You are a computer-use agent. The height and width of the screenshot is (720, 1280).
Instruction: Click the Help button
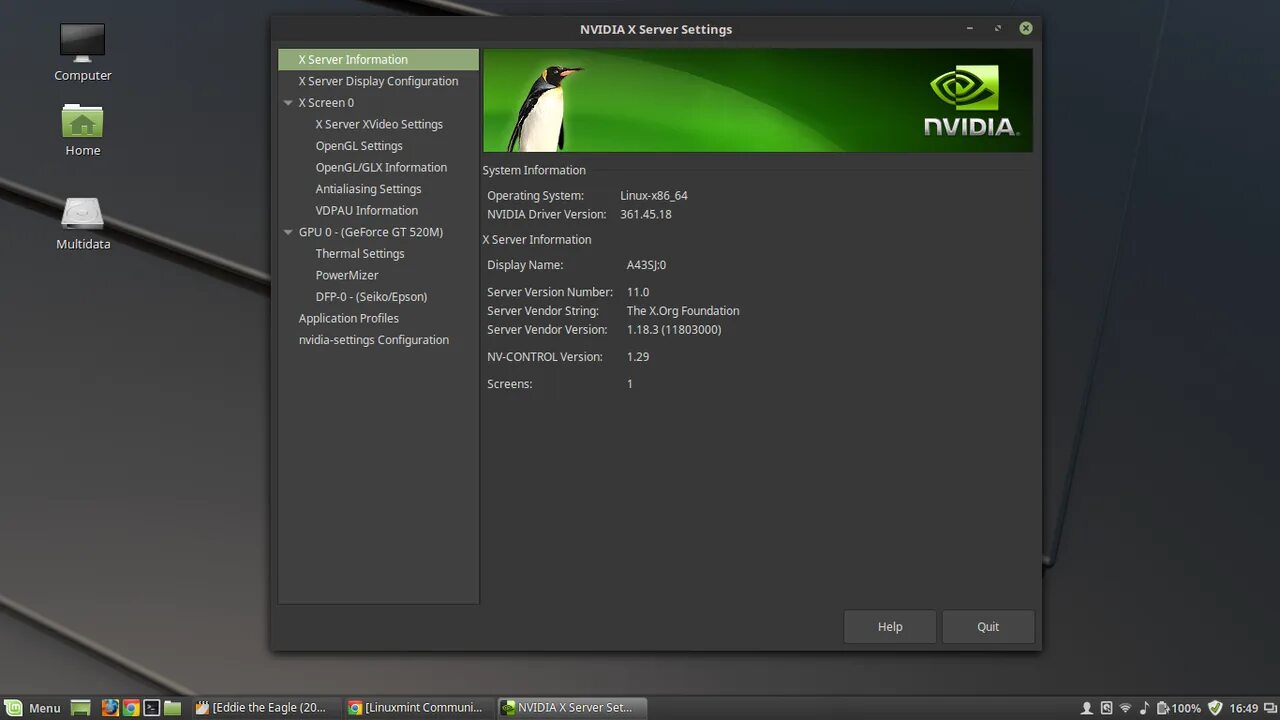tap(890, 627)
